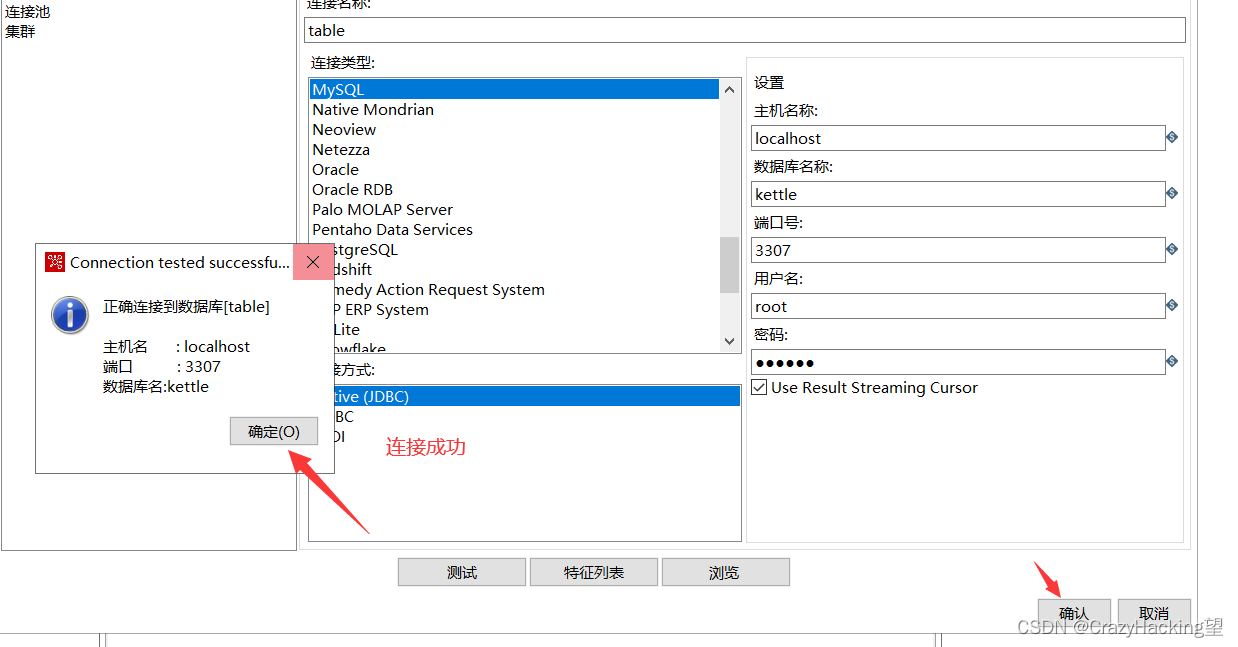Select Neoview connection type
This screenshot has width=1238, height=647.
coord(514,129)
